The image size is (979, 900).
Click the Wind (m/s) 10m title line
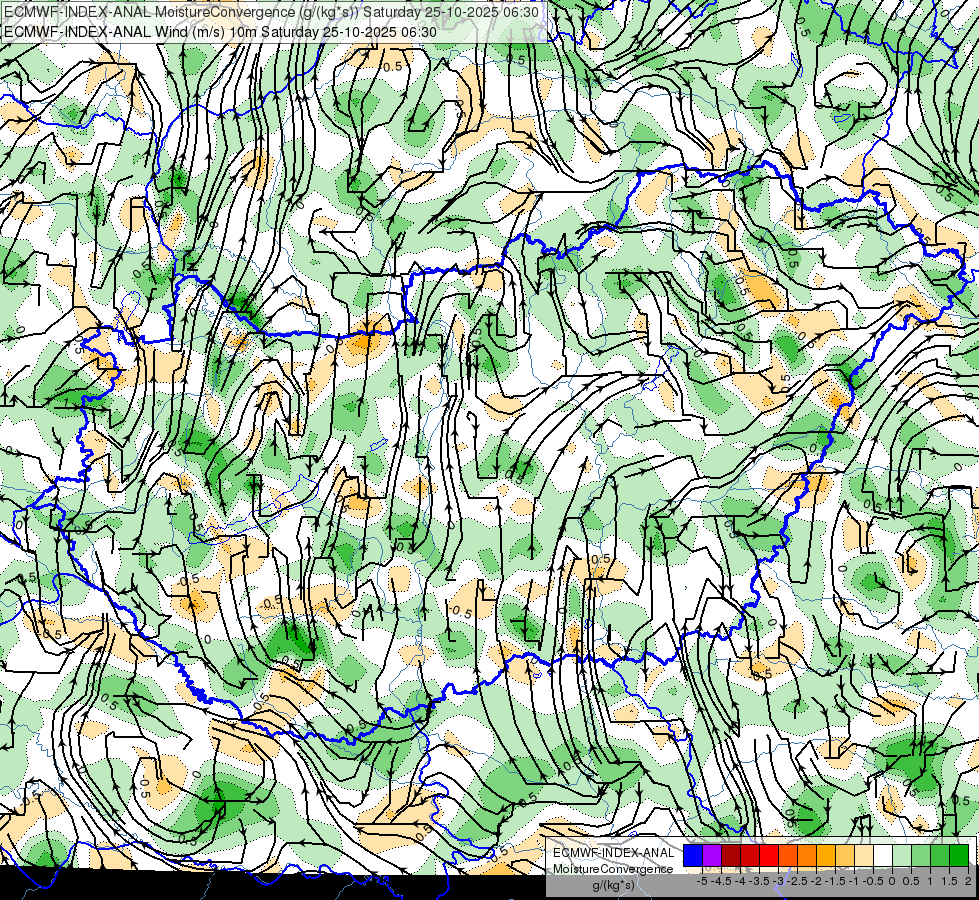(220, 31)
